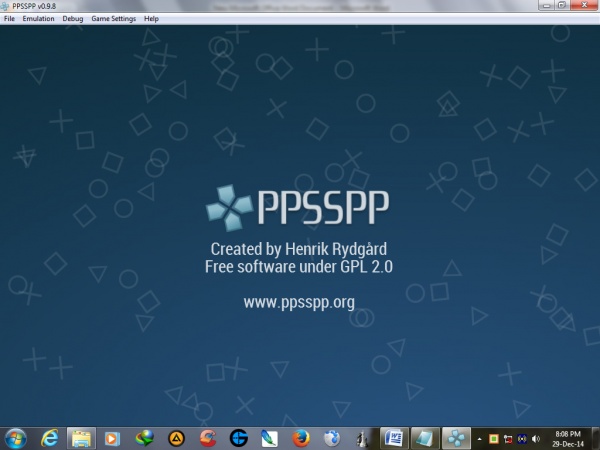Open the red swirl taskbar icon
Image resolution: width=600 pixels, height=450 pixels.
pyautogui.click(x=207, y=439)
